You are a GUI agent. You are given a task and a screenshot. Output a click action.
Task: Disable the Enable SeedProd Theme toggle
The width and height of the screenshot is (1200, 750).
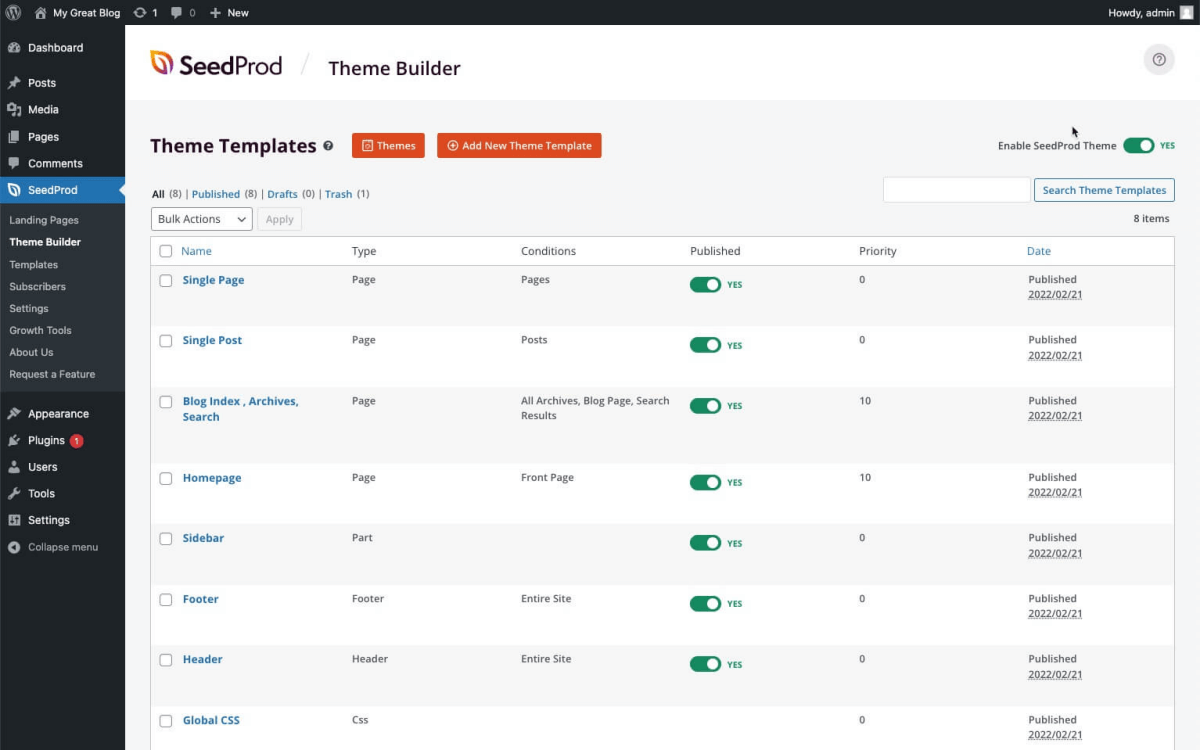pos(1139,145)
